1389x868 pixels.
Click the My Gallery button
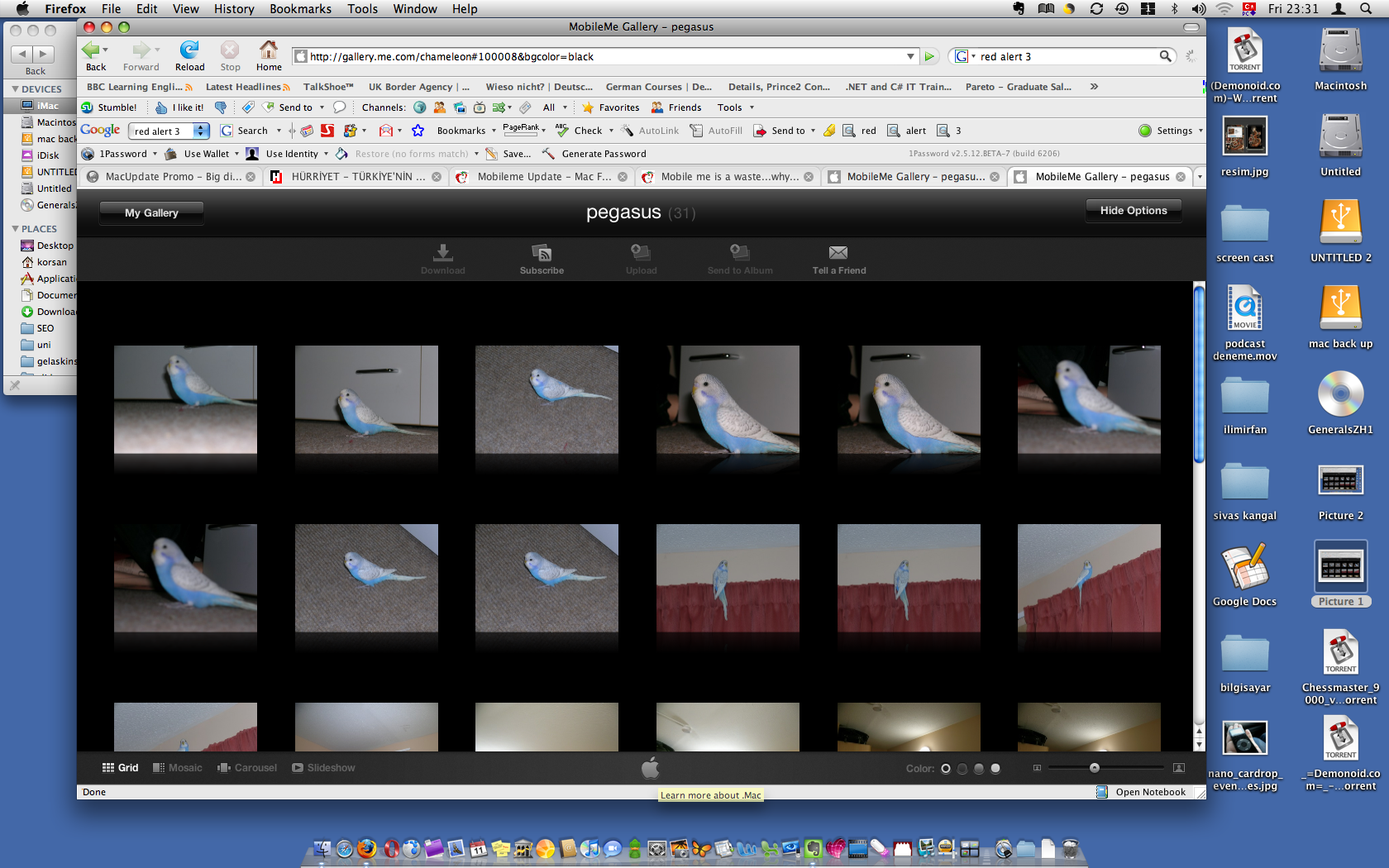[x=151, y=213]
